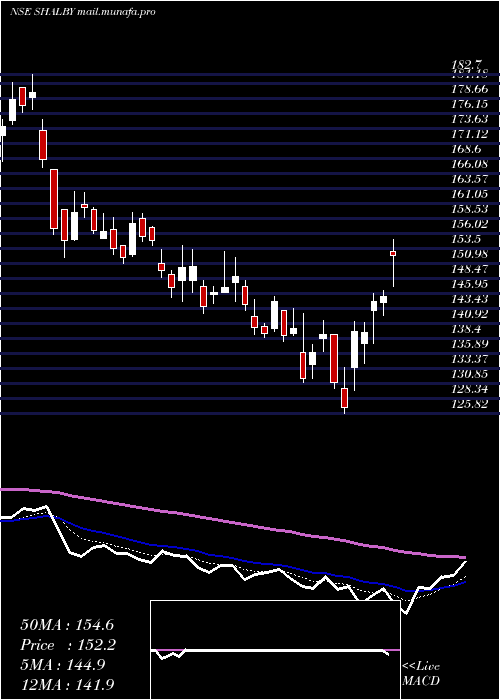
Task: Click the 168.6 axis value
Action: (x=466, y=149)
